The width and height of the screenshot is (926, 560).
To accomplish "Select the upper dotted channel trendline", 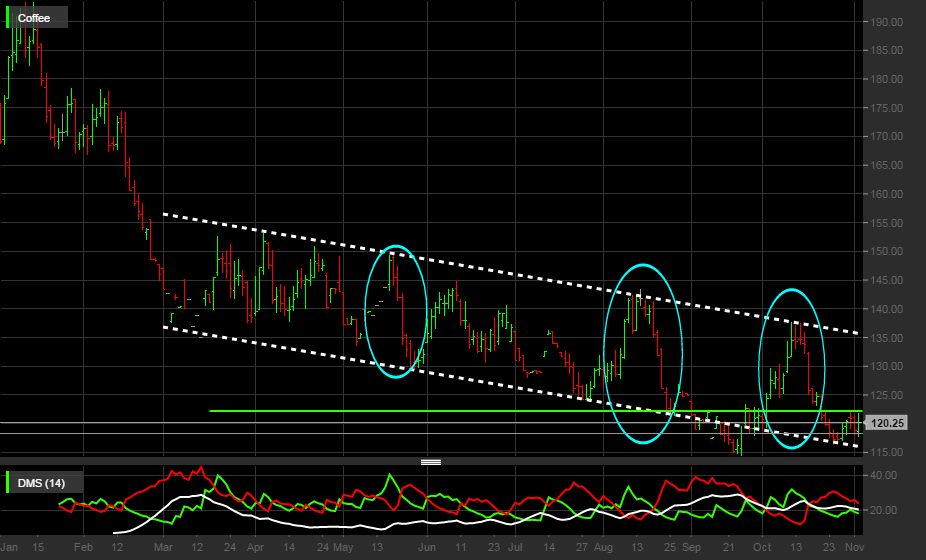I will point(511,274).
